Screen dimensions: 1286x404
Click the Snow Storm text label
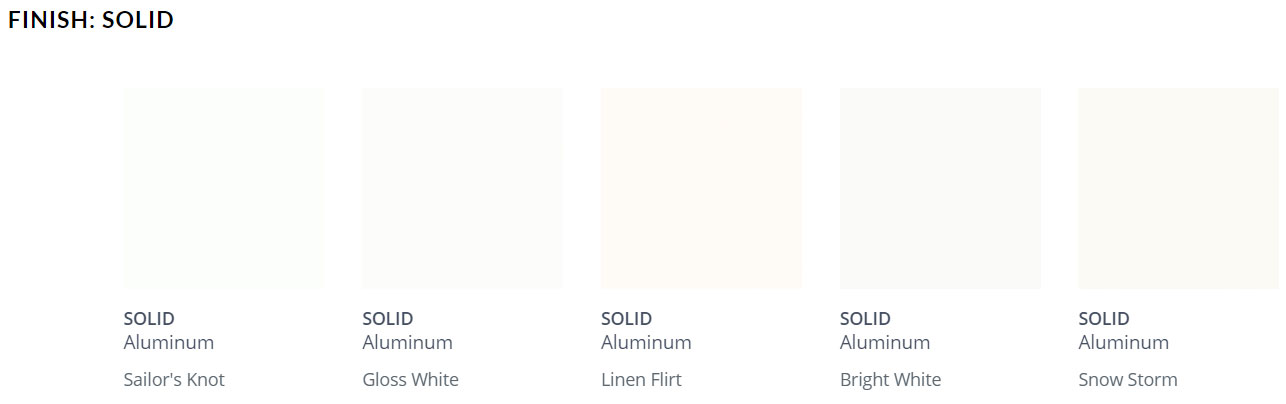[x=1128, y=380]
